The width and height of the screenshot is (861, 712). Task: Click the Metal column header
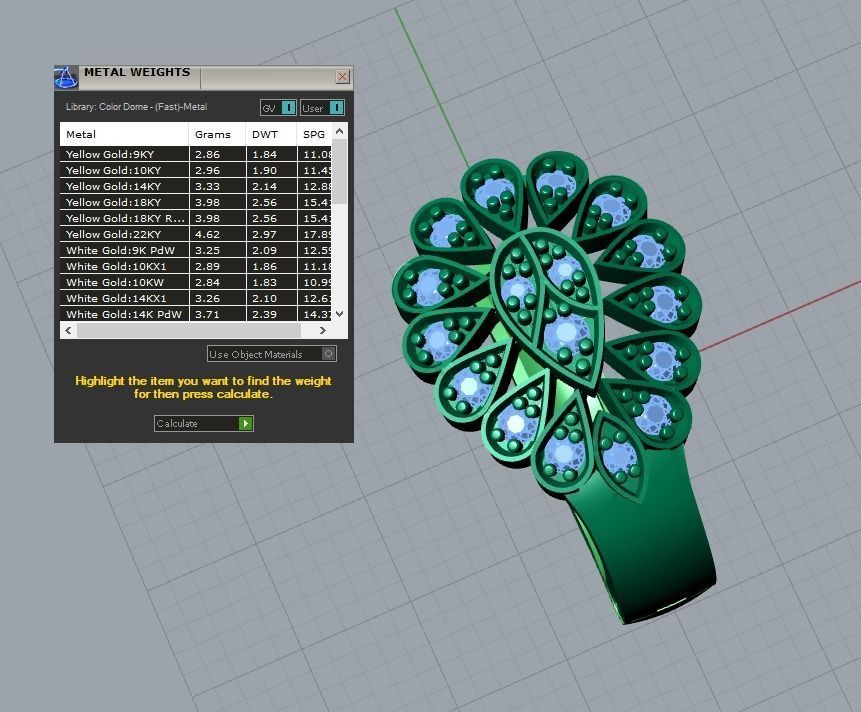[x=124, y=134]
